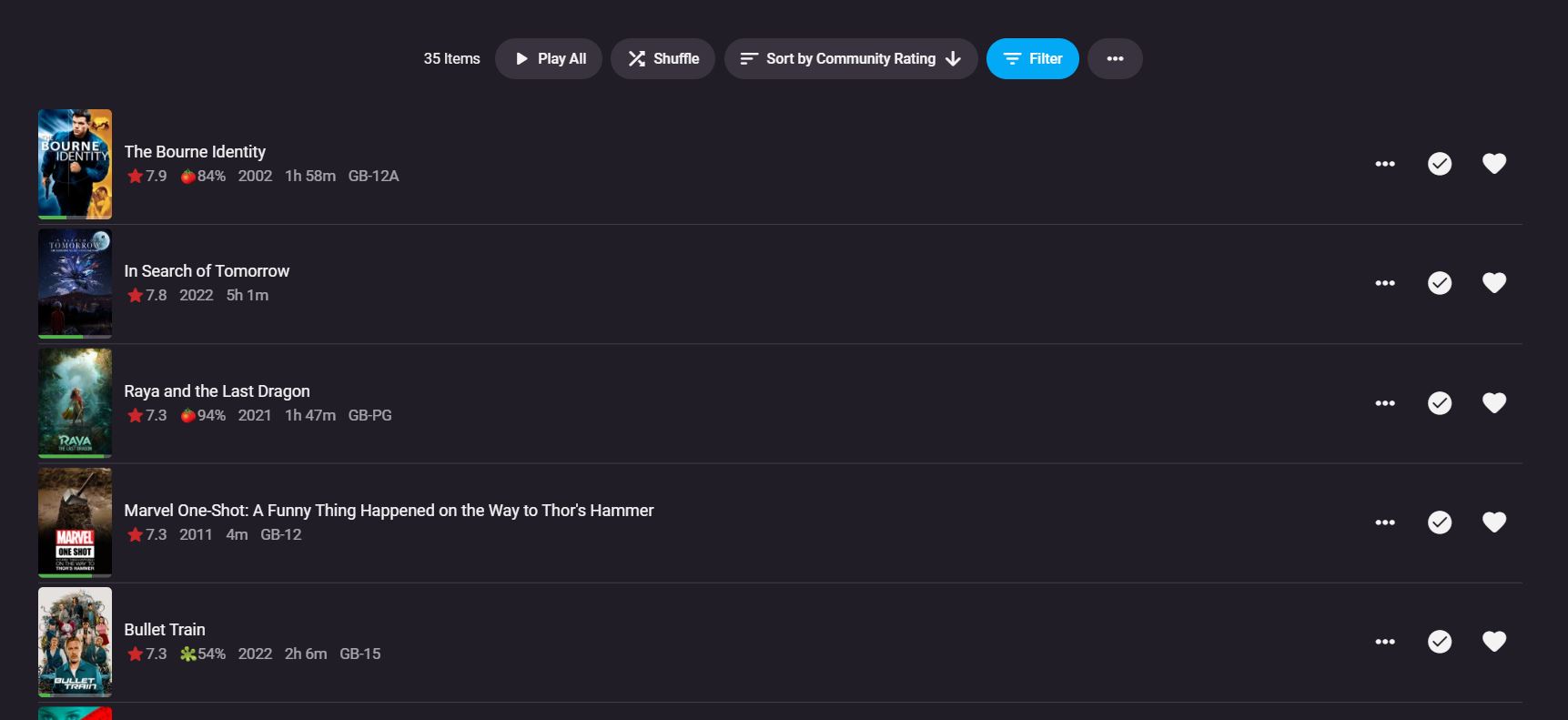This screenshot has width=1568, height=720.
Task: Shuffle the movie list
Action: tap(663, 59)
